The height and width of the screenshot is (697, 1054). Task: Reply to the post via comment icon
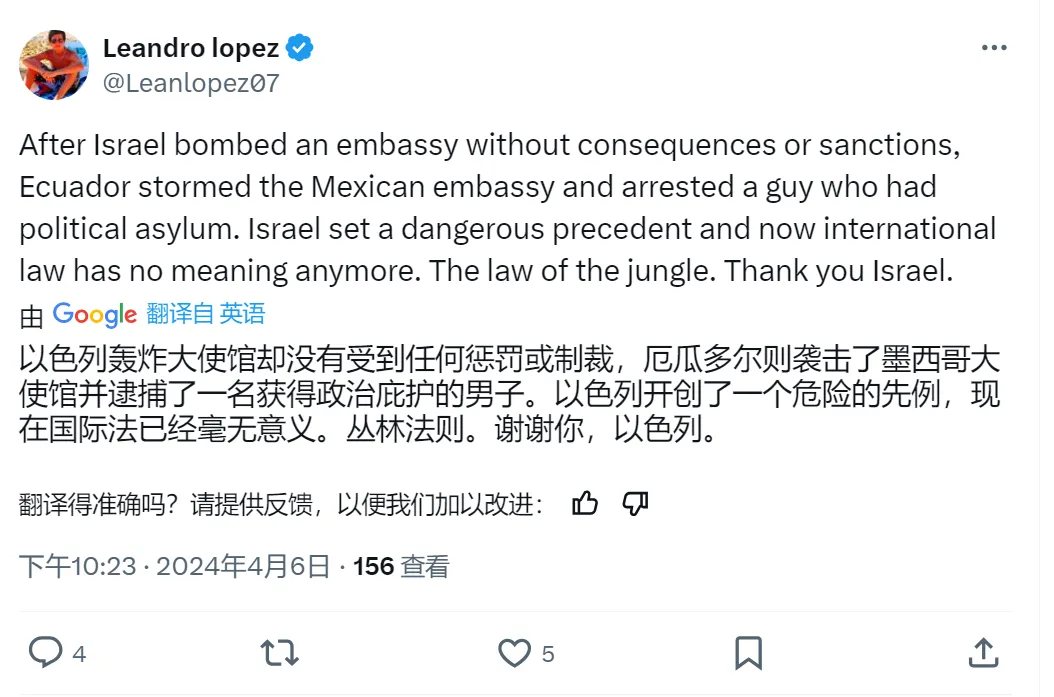click(x=45, y=653)
